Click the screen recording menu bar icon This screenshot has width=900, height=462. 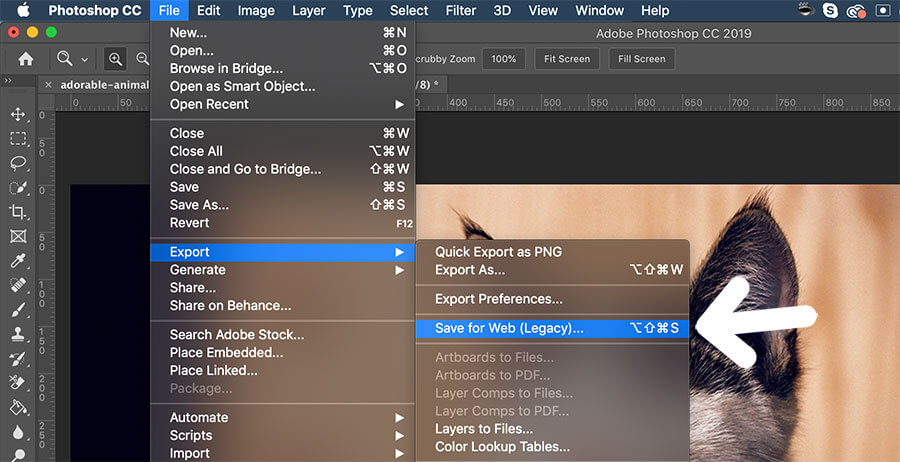tap(882, 10)
